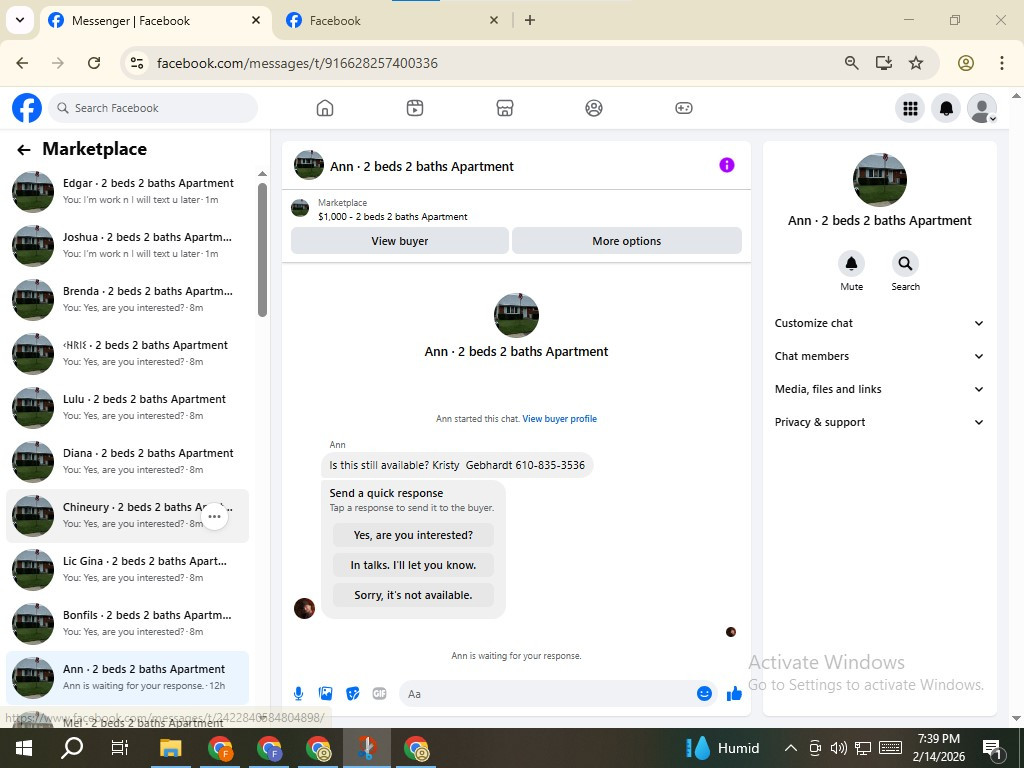Click the purple conversation info icon
This screenshot has height=768, width=1024.
tap(727, 165)
